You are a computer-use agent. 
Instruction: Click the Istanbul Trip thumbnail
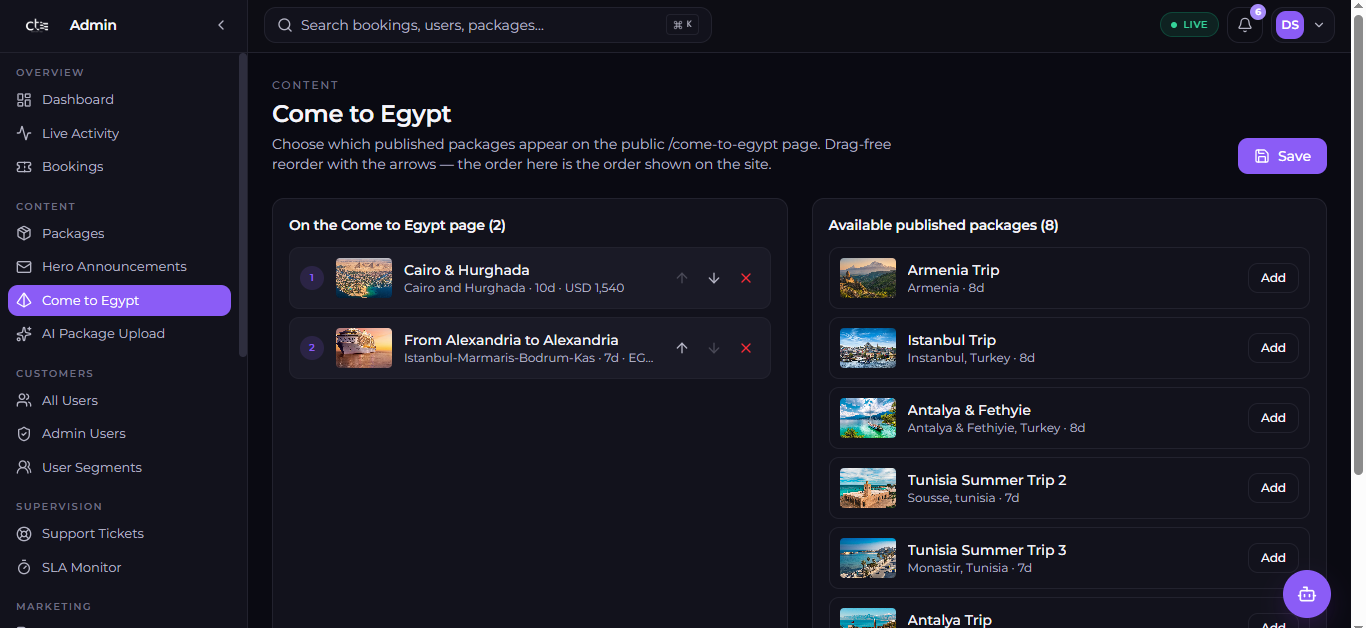click(x=868, y=348)
